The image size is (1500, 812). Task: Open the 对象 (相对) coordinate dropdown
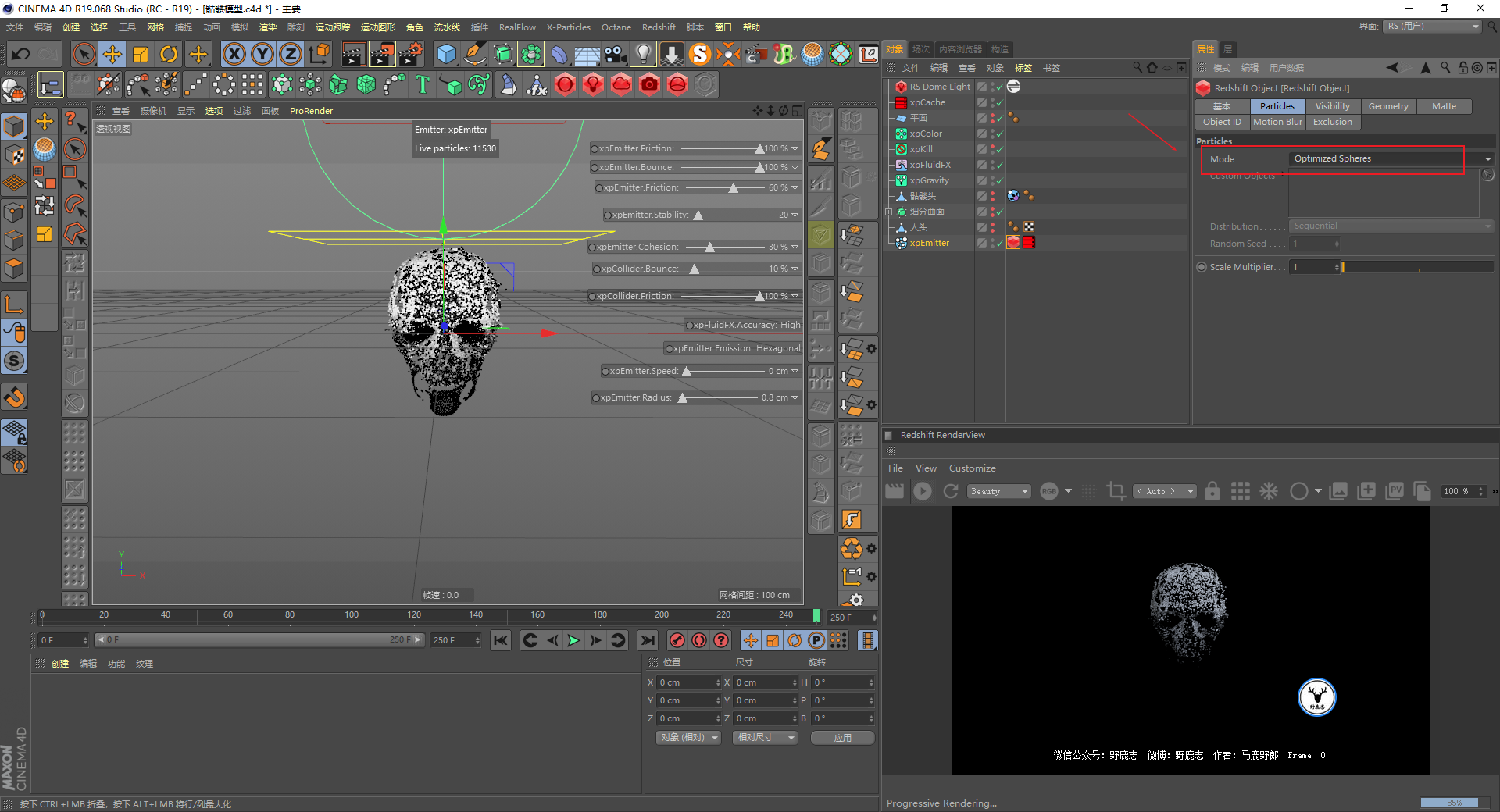[688, 737]
